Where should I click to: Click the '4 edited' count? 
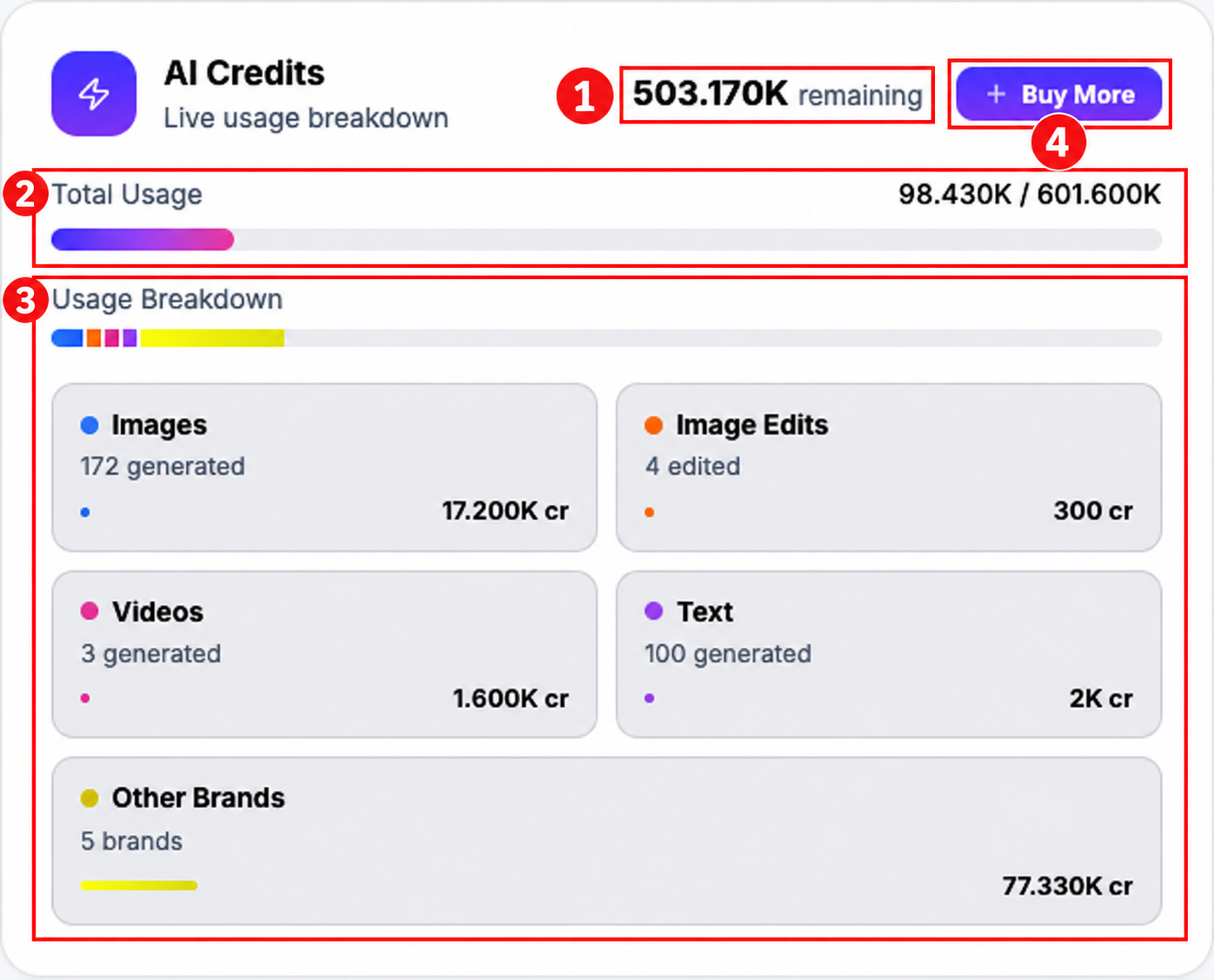(x=693, y=467)
